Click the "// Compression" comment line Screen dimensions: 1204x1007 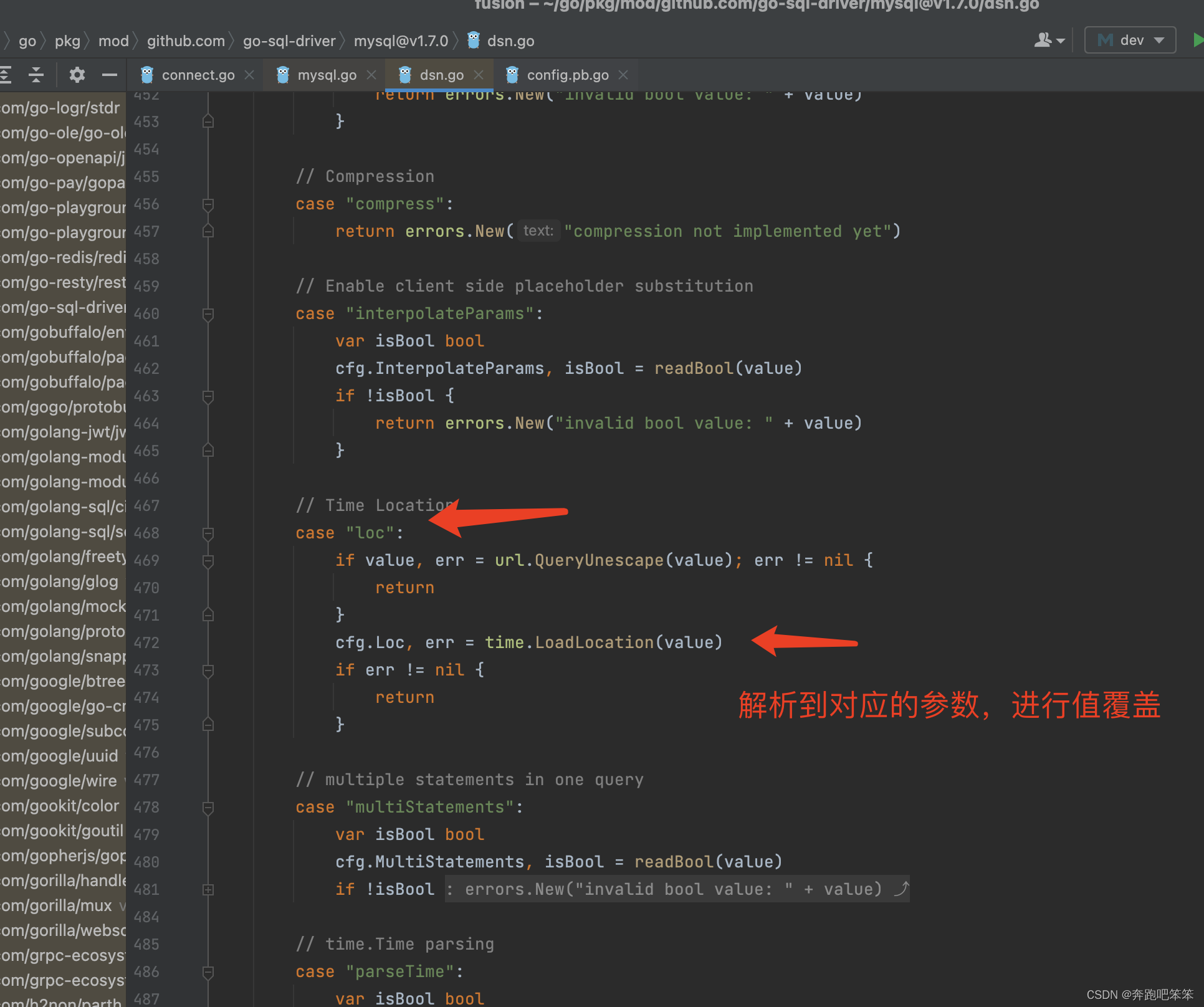tap(365, 176)
